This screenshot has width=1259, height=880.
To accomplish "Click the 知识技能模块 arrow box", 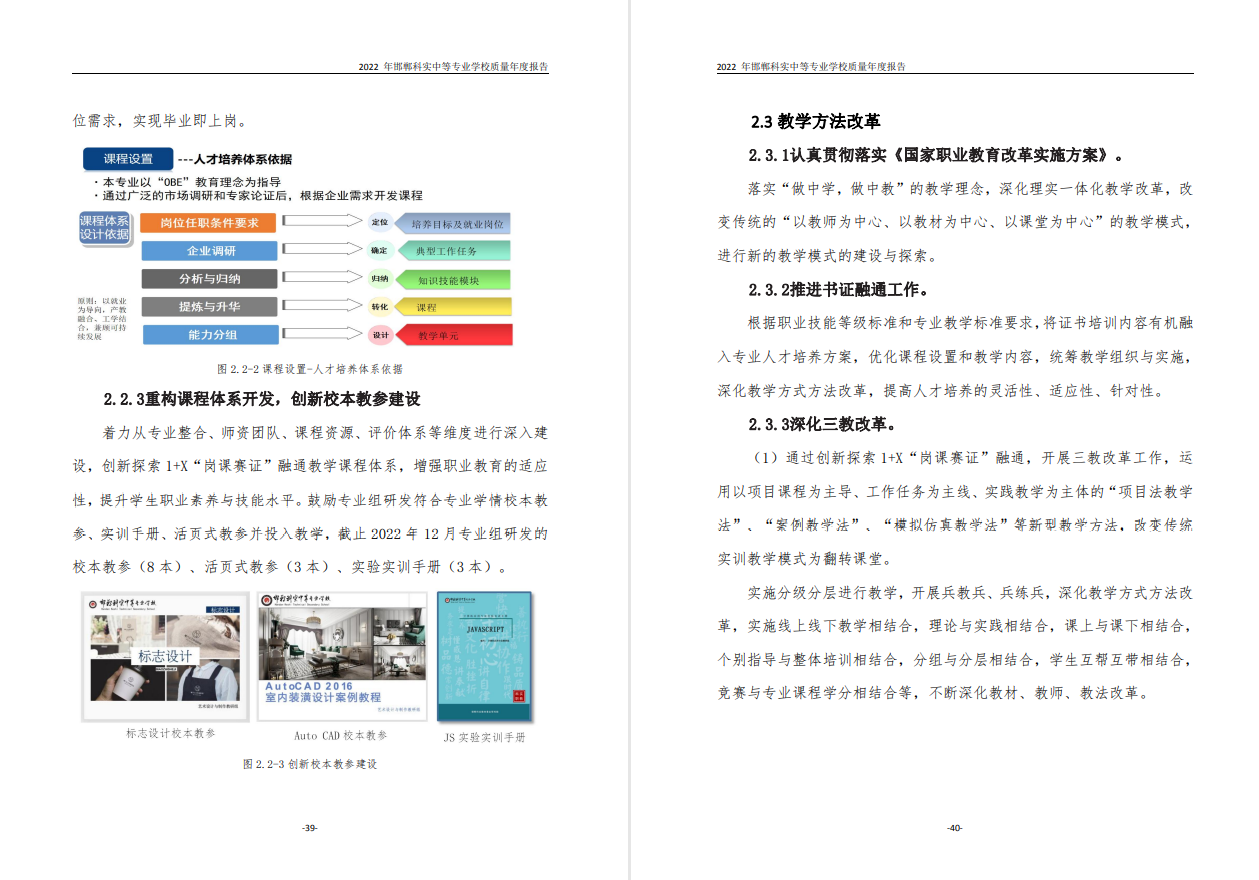I will coord(453,280).
